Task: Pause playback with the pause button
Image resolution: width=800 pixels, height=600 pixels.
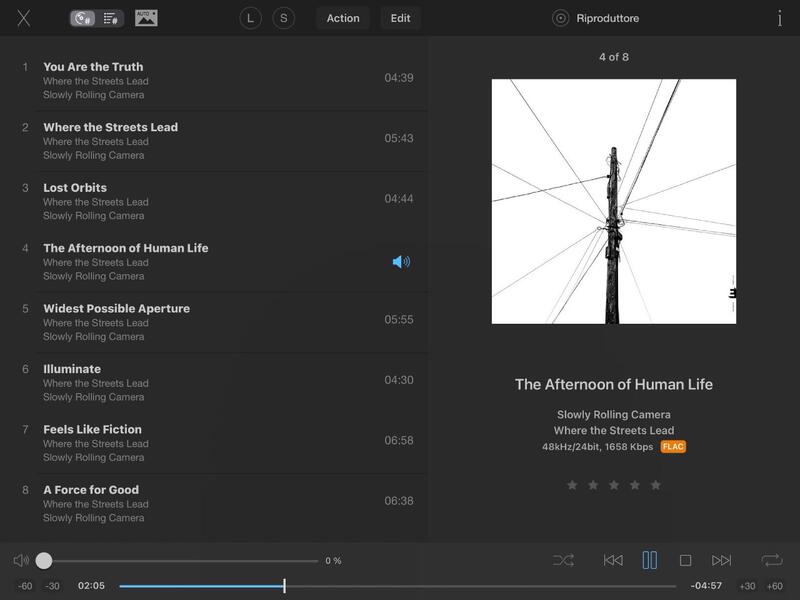Action: tap(650, 560)
